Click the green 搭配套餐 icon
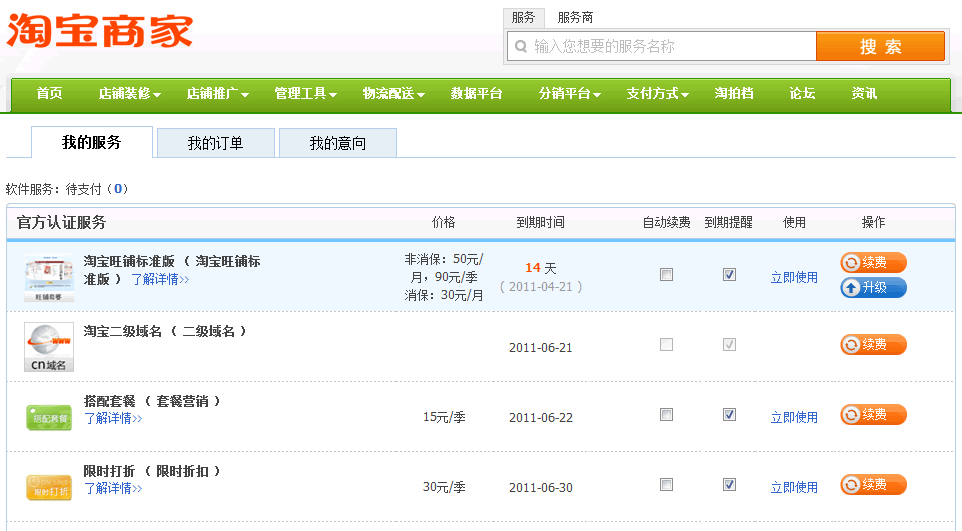Image resolution: width=962 pixels, height=531 pixels. pos(49,417)
